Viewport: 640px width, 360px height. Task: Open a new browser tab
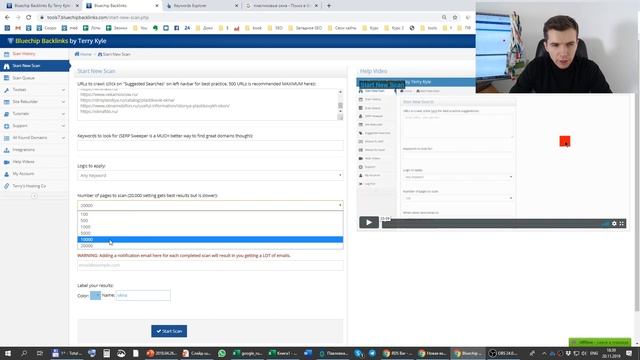[329, 6]
